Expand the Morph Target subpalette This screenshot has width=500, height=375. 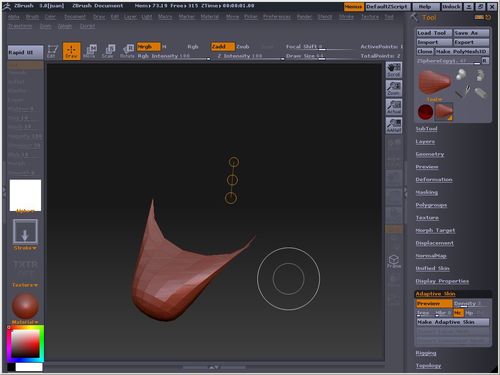(x=435, y=230)
